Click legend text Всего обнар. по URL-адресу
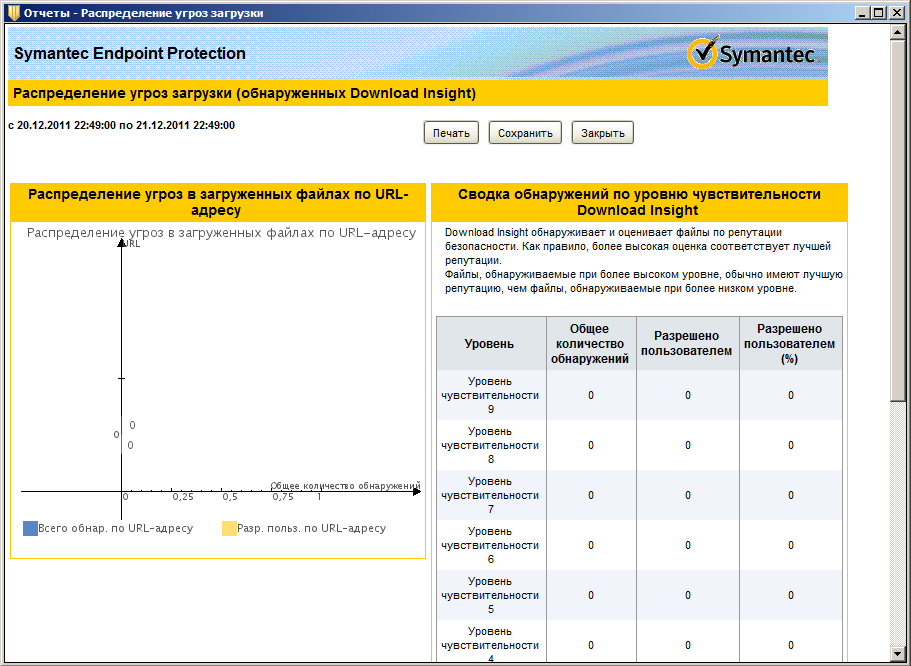 pyautogui.click(x=116, y=528)
